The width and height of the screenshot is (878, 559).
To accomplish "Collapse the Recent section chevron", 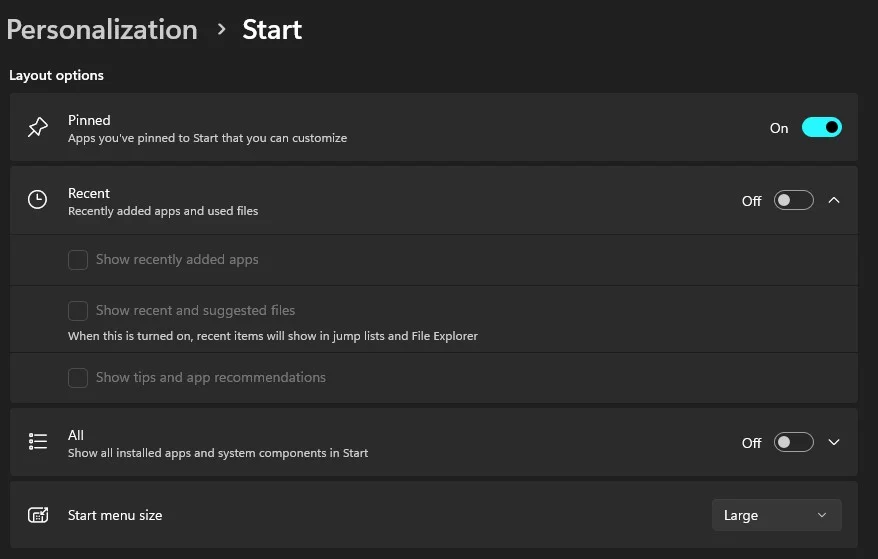I will pyautogui.click(x=834, y=200).
